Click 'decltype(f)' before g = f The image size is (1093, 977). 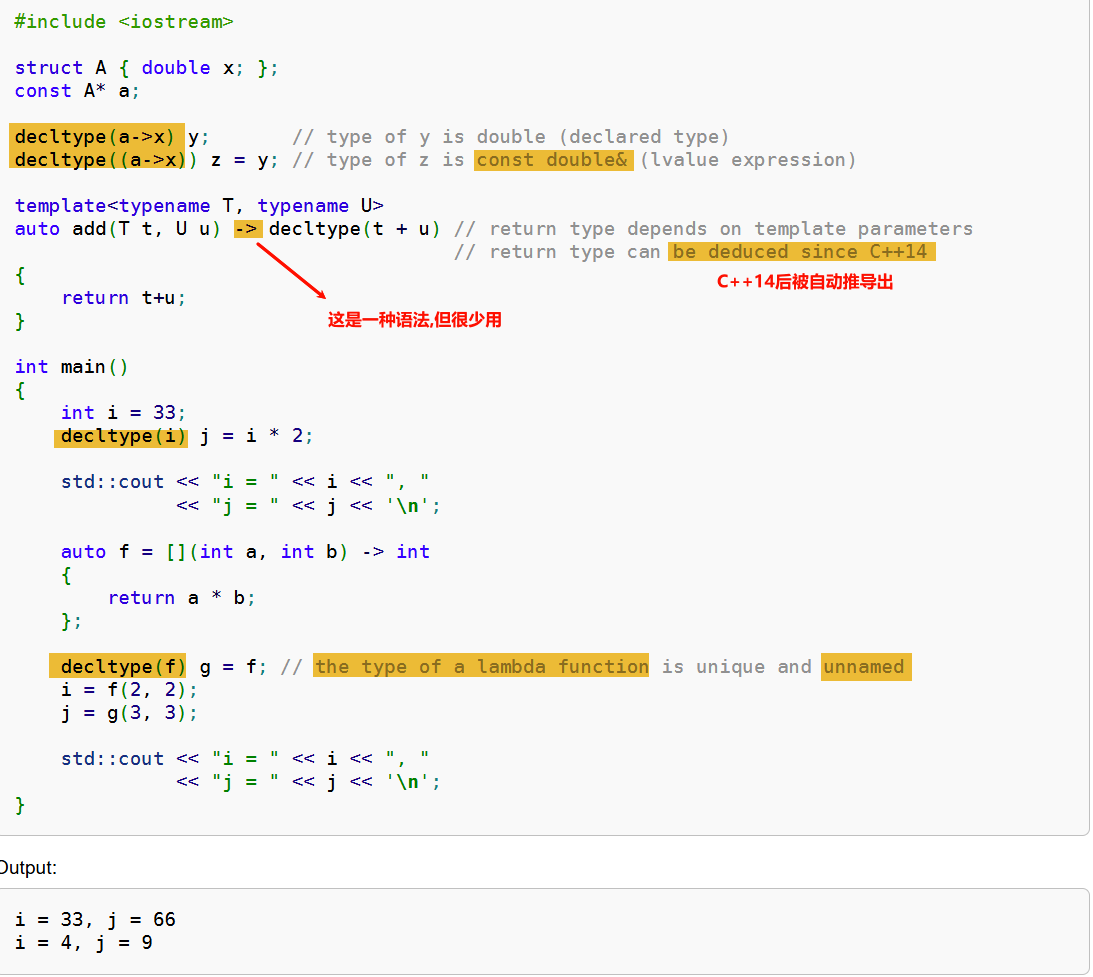(x=123, y=666)
